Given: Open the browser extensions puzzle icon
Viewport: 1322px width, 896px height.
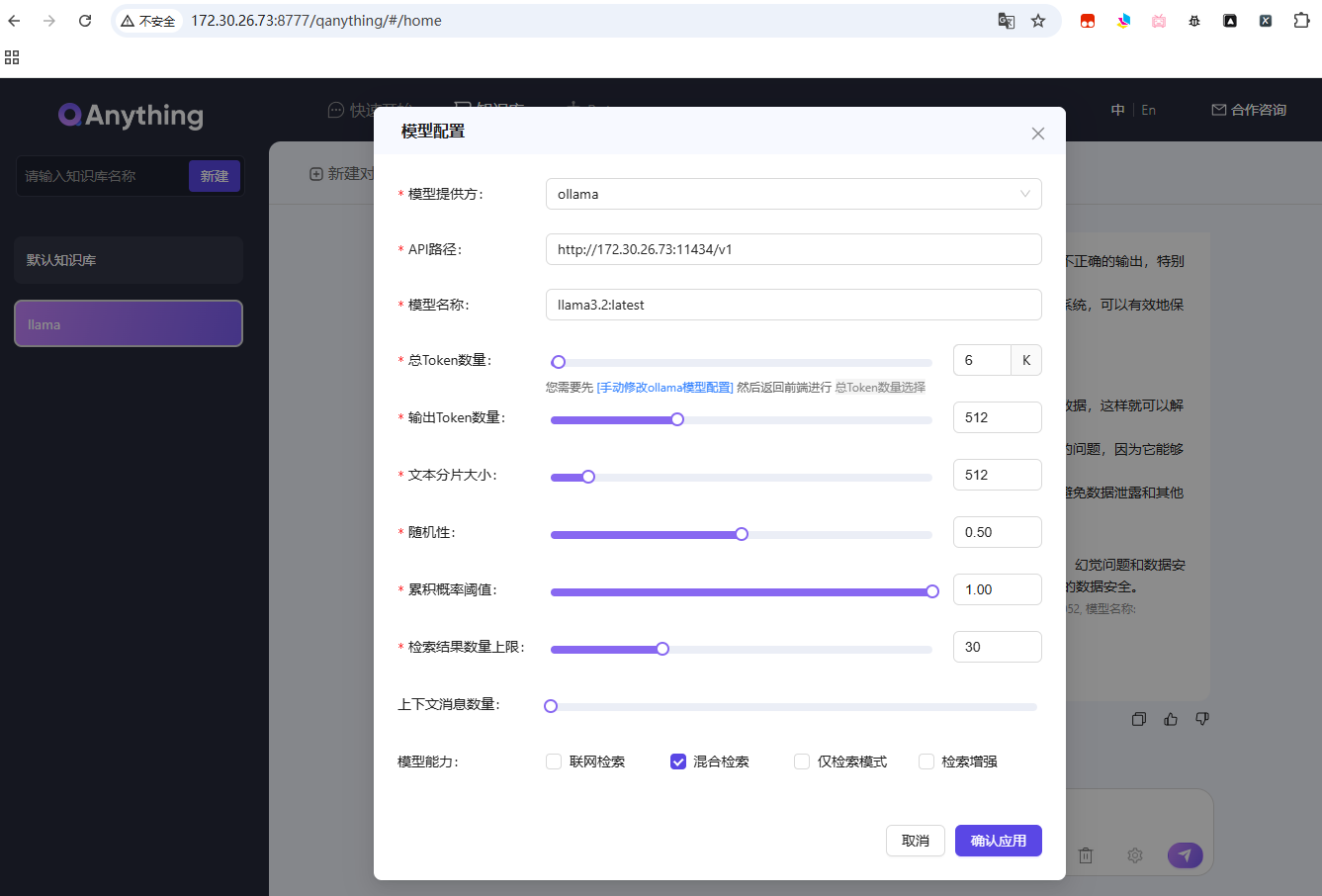Looking at the screenshot, I should coord(1301,21).
